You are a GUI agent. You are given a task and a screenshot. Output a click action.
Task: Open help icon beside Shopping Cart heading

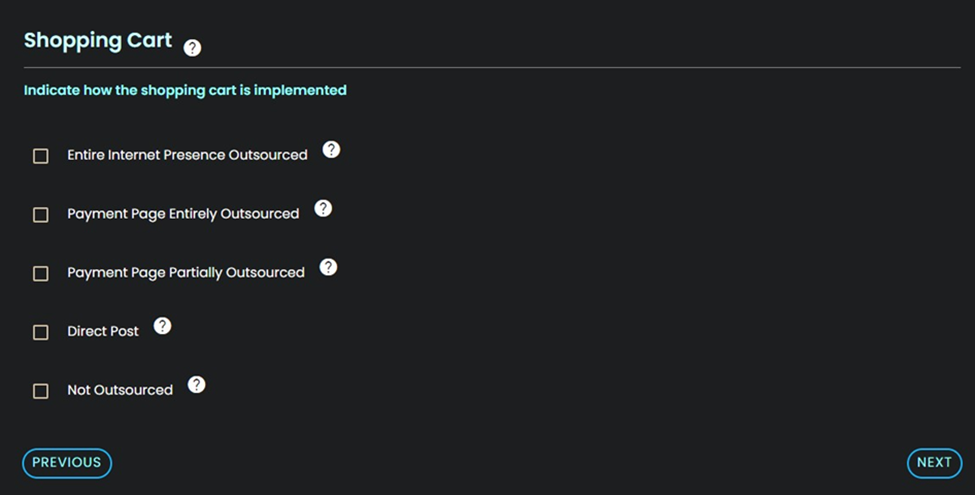192,48
